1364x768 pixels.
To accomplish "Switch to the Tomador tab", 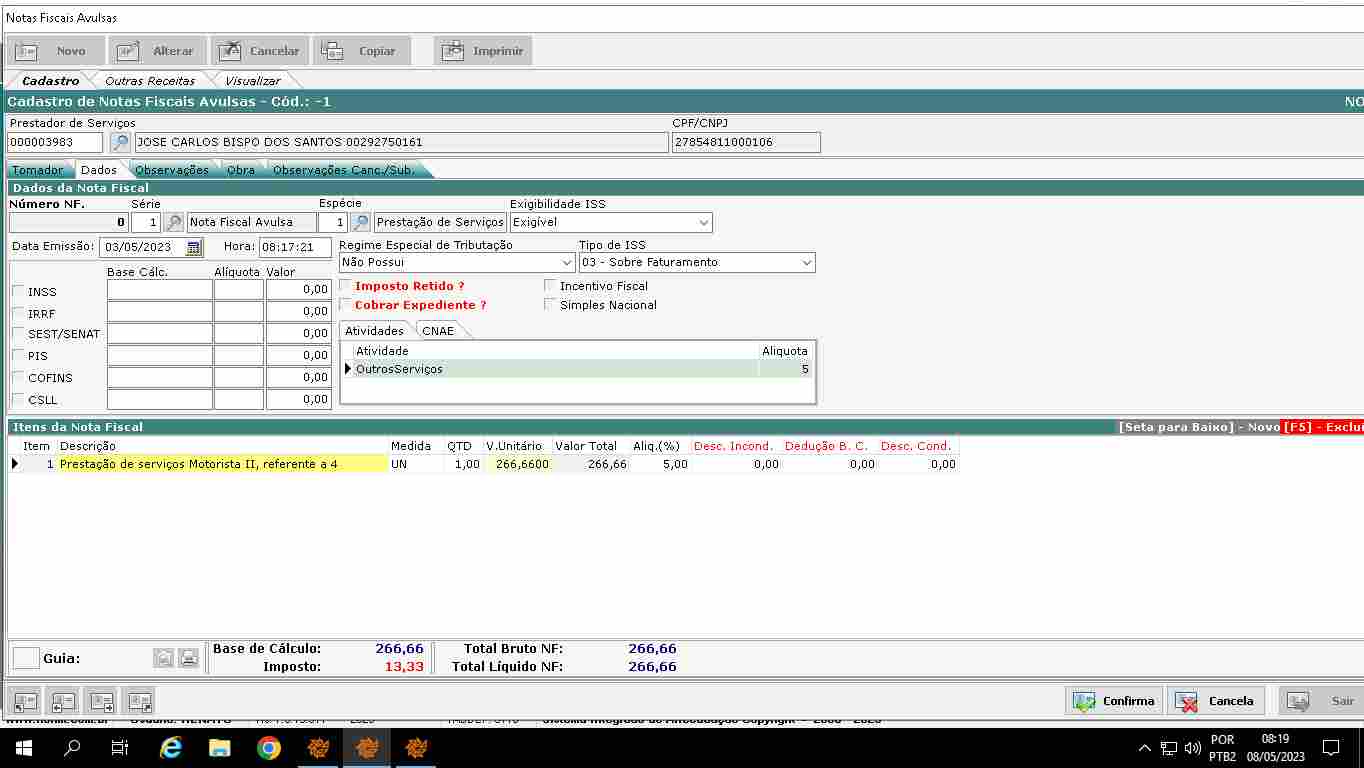I will pos(38,170).
